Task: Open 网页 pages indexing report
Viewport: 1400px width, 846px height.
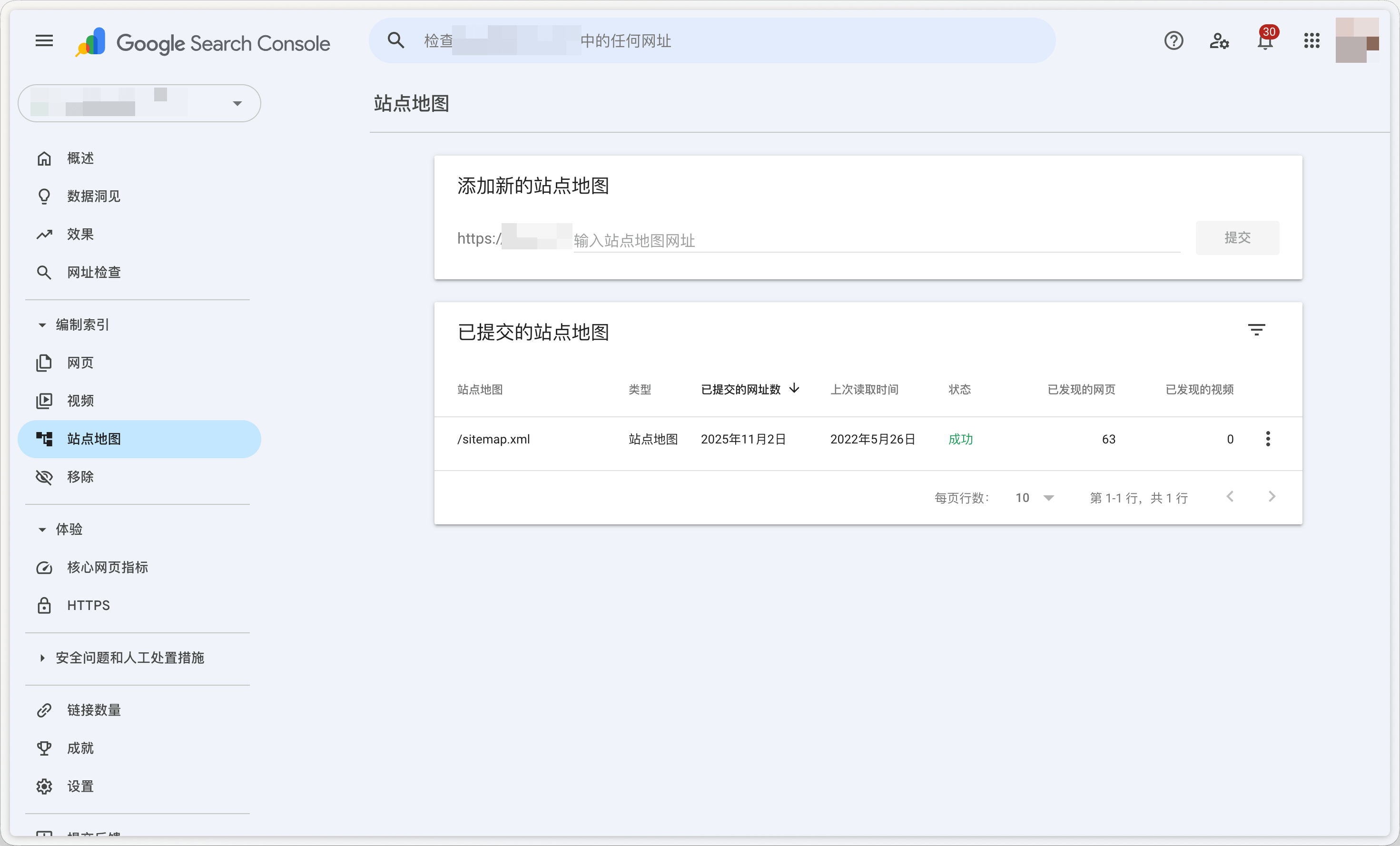Action: 139,363
